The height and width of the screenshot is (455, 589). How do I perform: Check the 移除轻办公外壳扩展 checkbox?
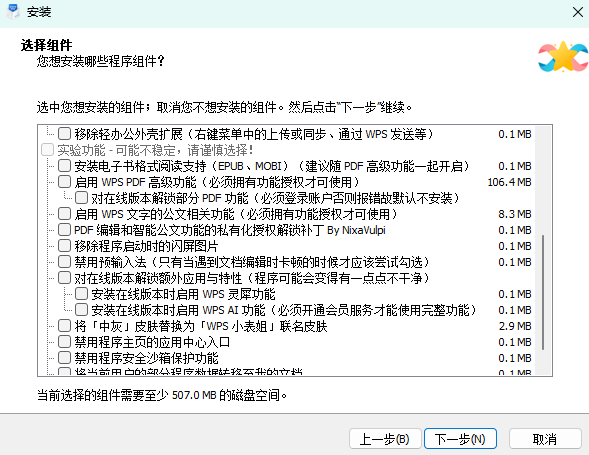[x=64, y=133]
